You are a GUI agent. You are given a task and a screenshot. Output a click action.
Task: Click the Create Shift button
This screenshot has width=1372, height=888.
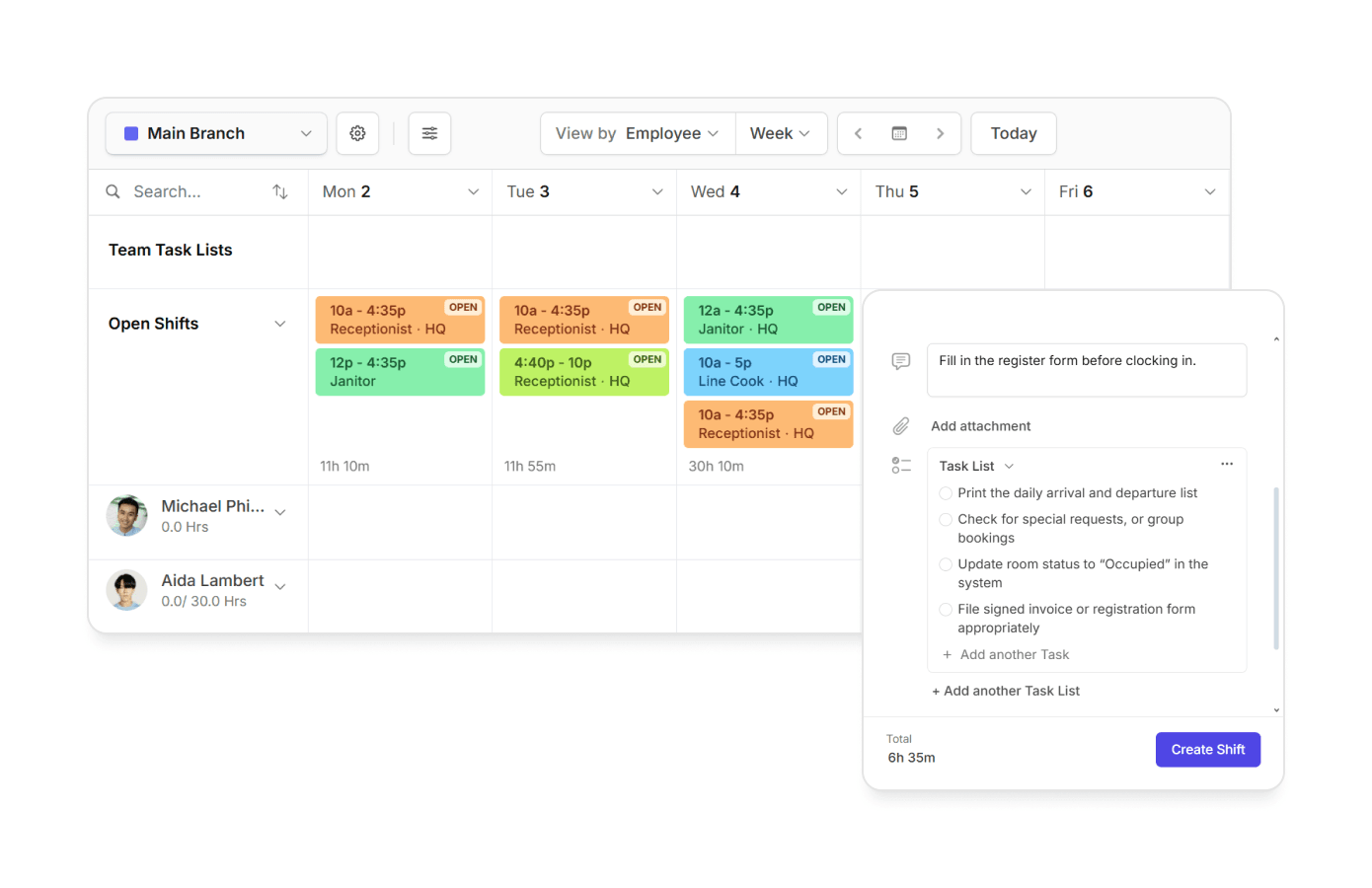(1207, 750)
